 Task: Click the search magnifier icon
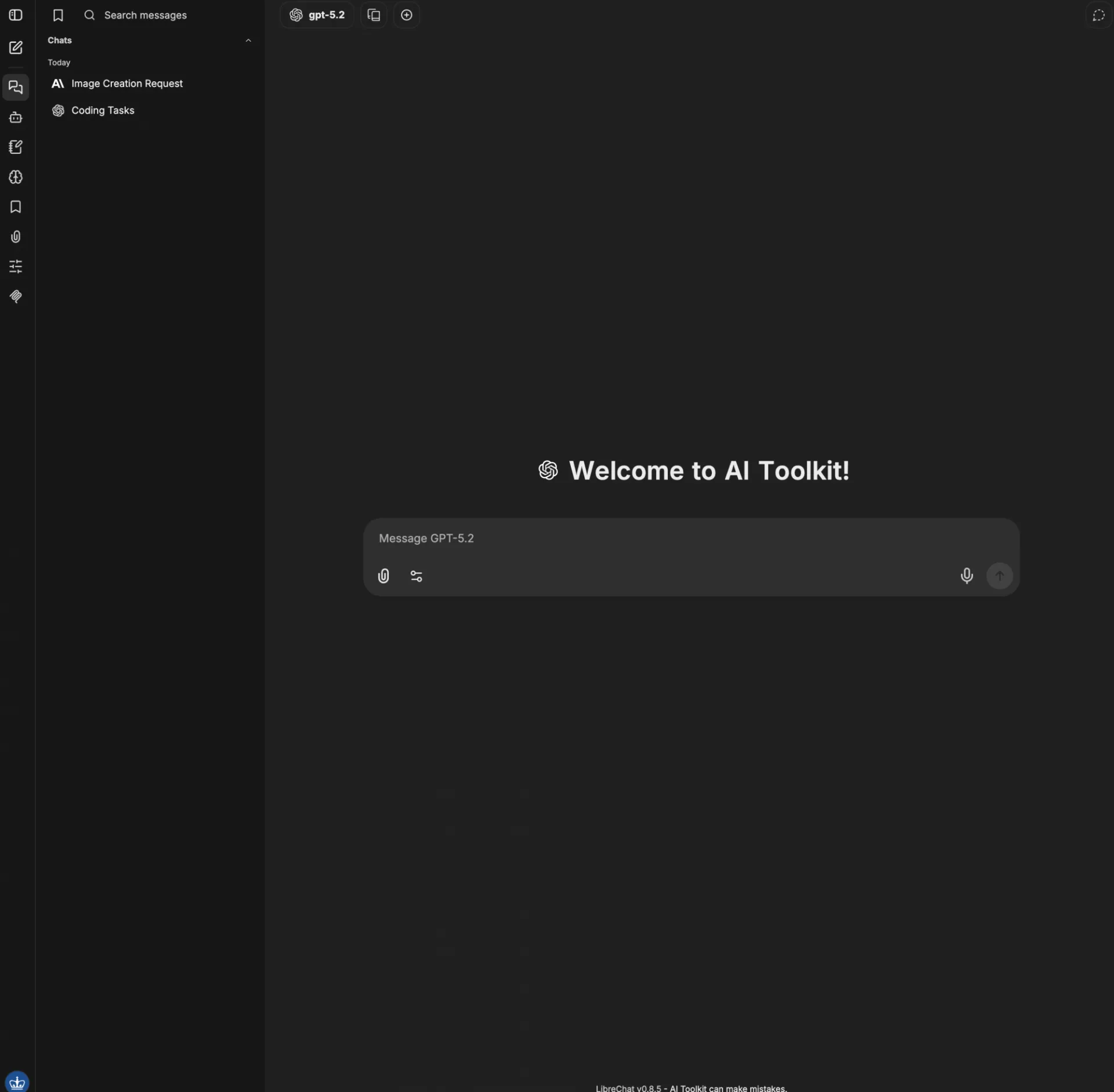coord(89,15)
